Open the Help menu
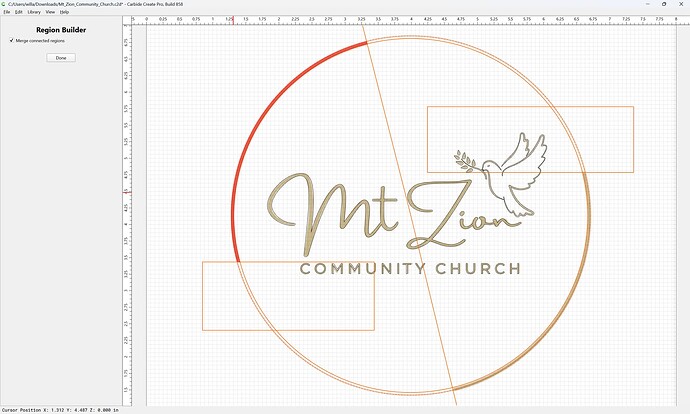 64,12
